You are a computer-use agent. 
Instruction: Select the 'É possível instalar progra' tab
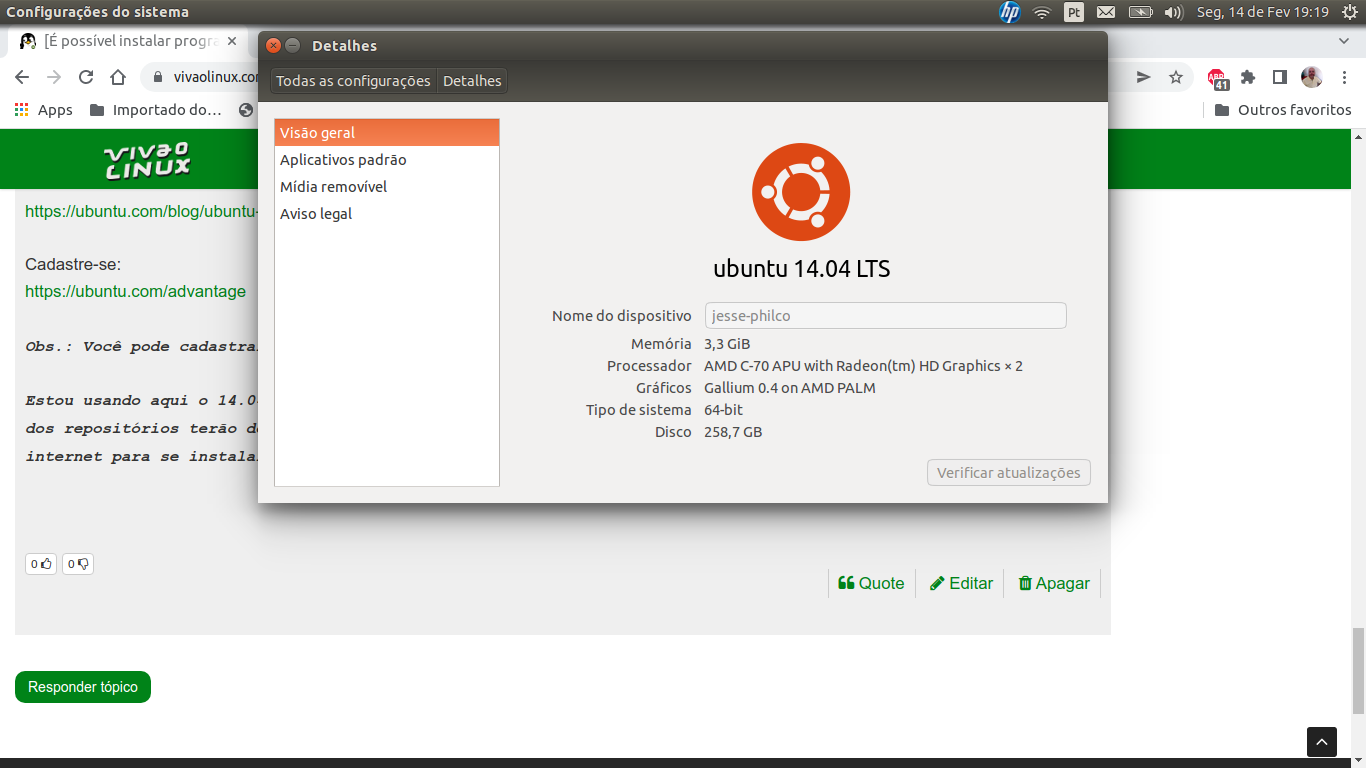tap(129, 41)
